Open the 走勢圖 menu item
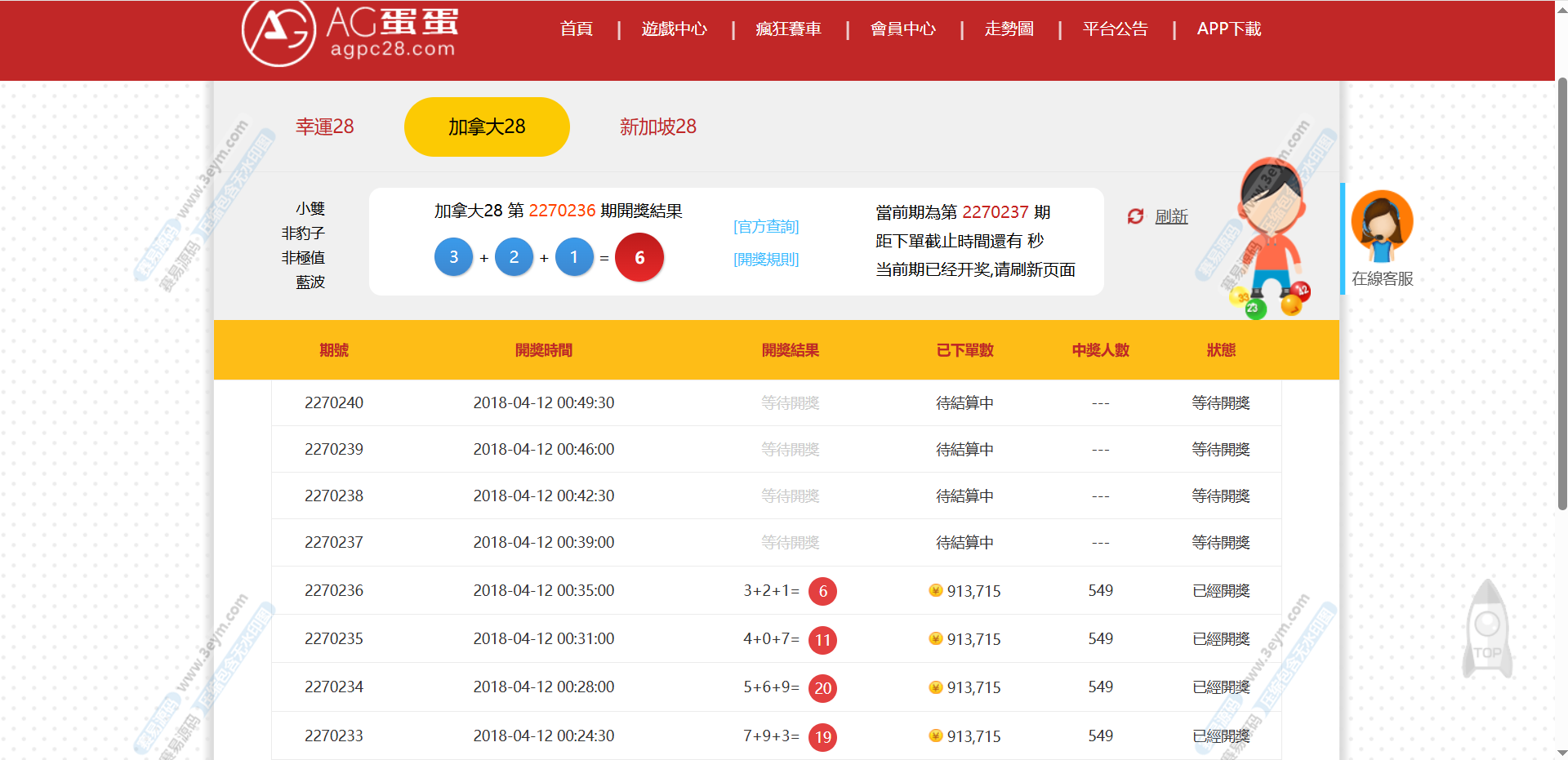Screen dimensions: 1568x760 point(1009,29)
